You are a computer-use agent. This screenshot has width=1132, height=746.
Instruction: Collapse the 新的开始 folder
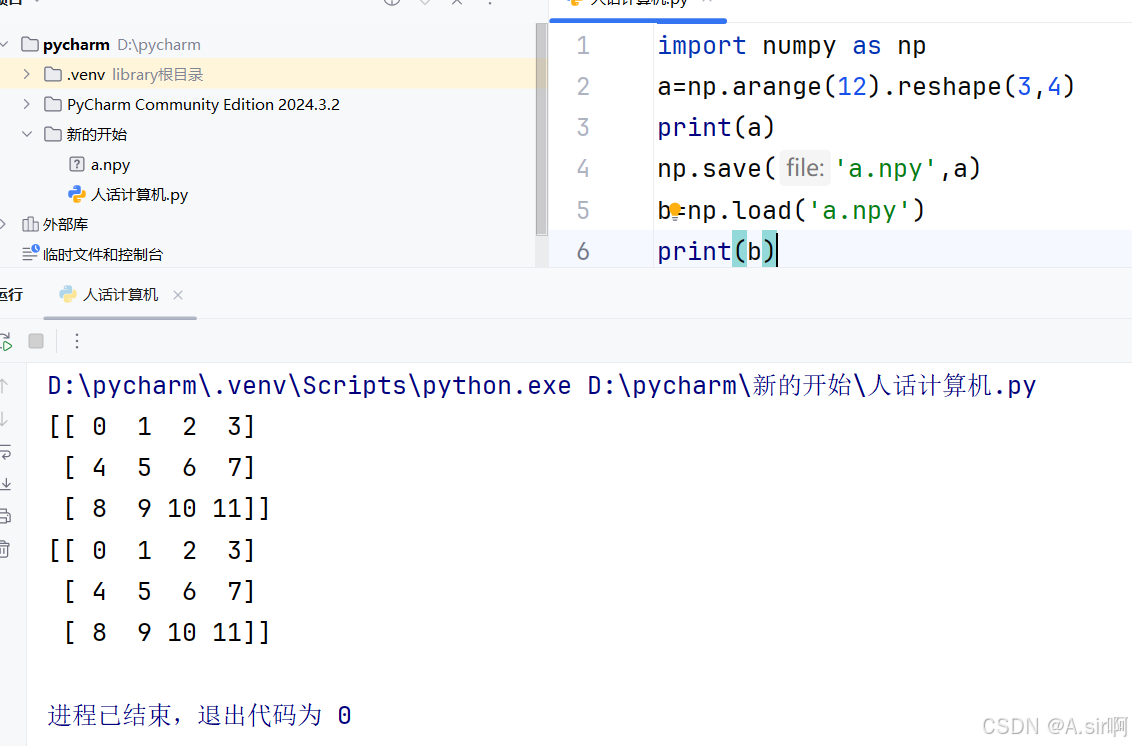(x=26, y=133)
